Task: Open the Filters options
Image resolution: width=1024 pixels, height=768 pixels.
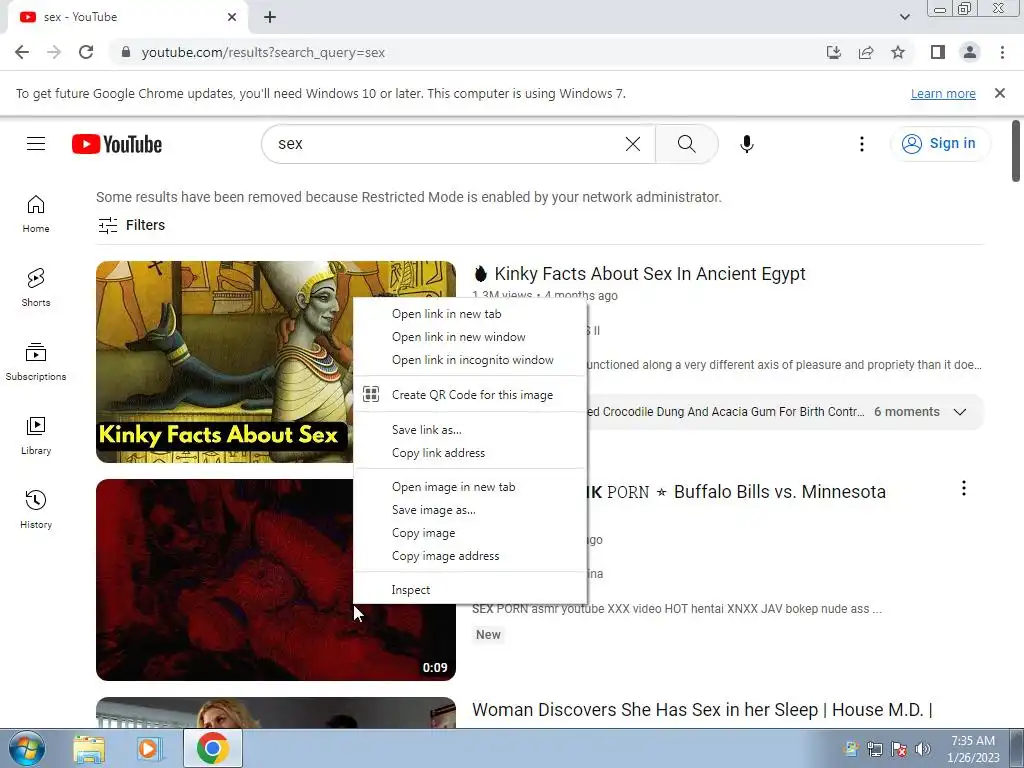Action: click(131, 225)
